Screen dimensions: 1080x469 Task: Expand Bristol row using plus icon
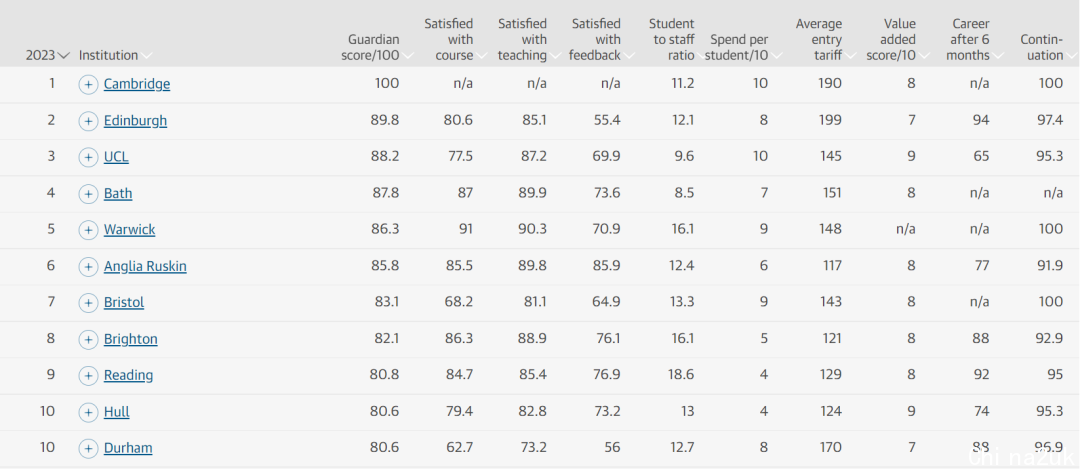coord(88,303)
